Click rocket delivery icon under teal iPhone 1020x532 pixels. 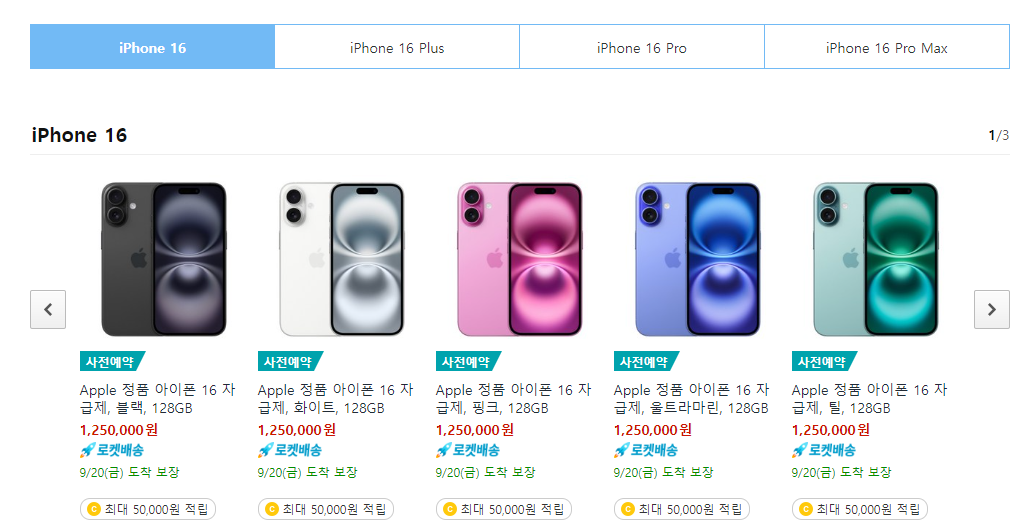click(799, 450)
